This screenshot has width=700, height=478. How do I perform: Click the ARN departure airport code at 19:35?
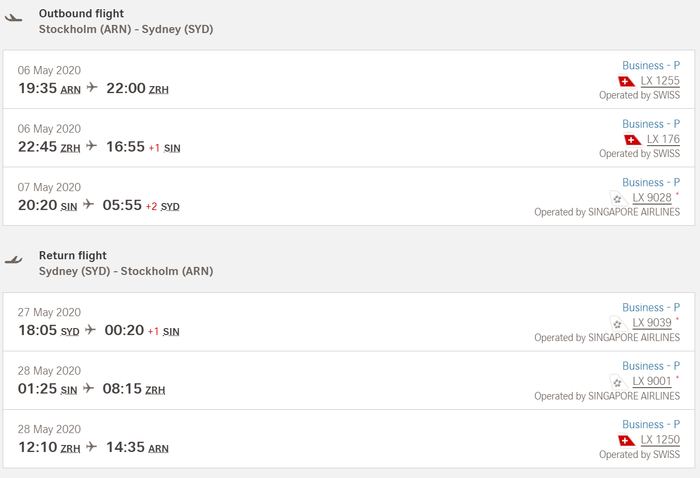71,90
